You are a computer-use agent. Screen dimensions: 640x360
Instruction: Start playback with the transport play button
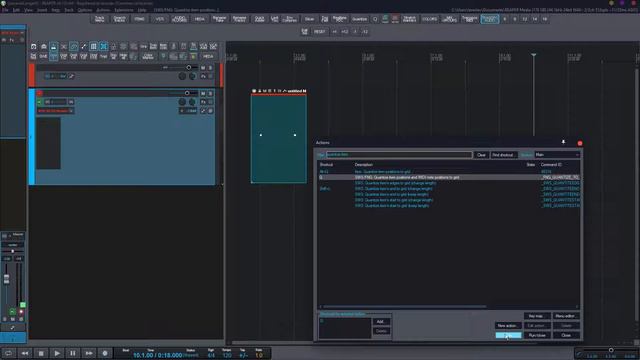point(57,353)
